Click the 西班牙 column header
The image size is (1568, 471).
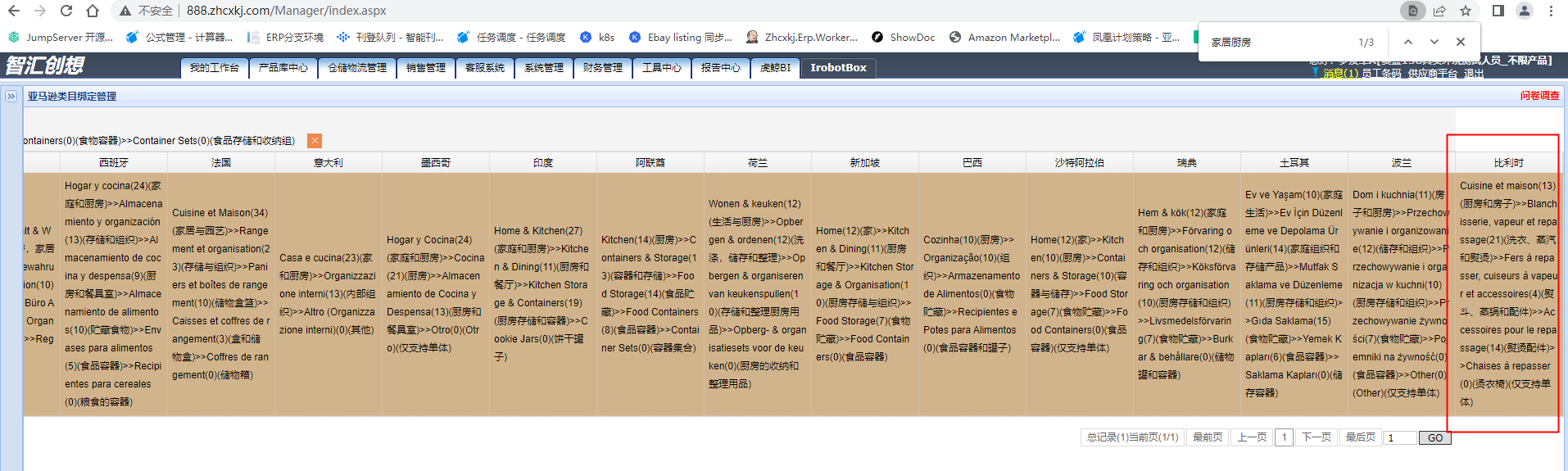114,163
